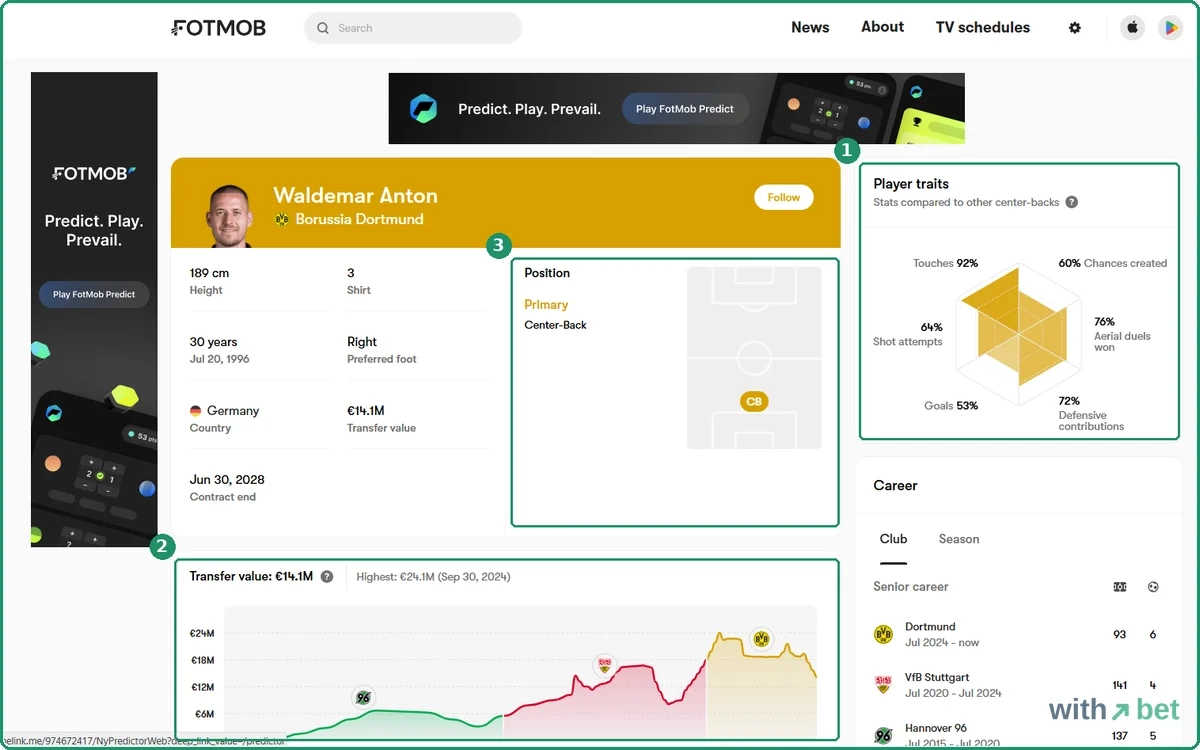The height and width of the screenshot is (750, 1200).
Task: Open the TV schedules menu item
Action: (x=983, y=28)
